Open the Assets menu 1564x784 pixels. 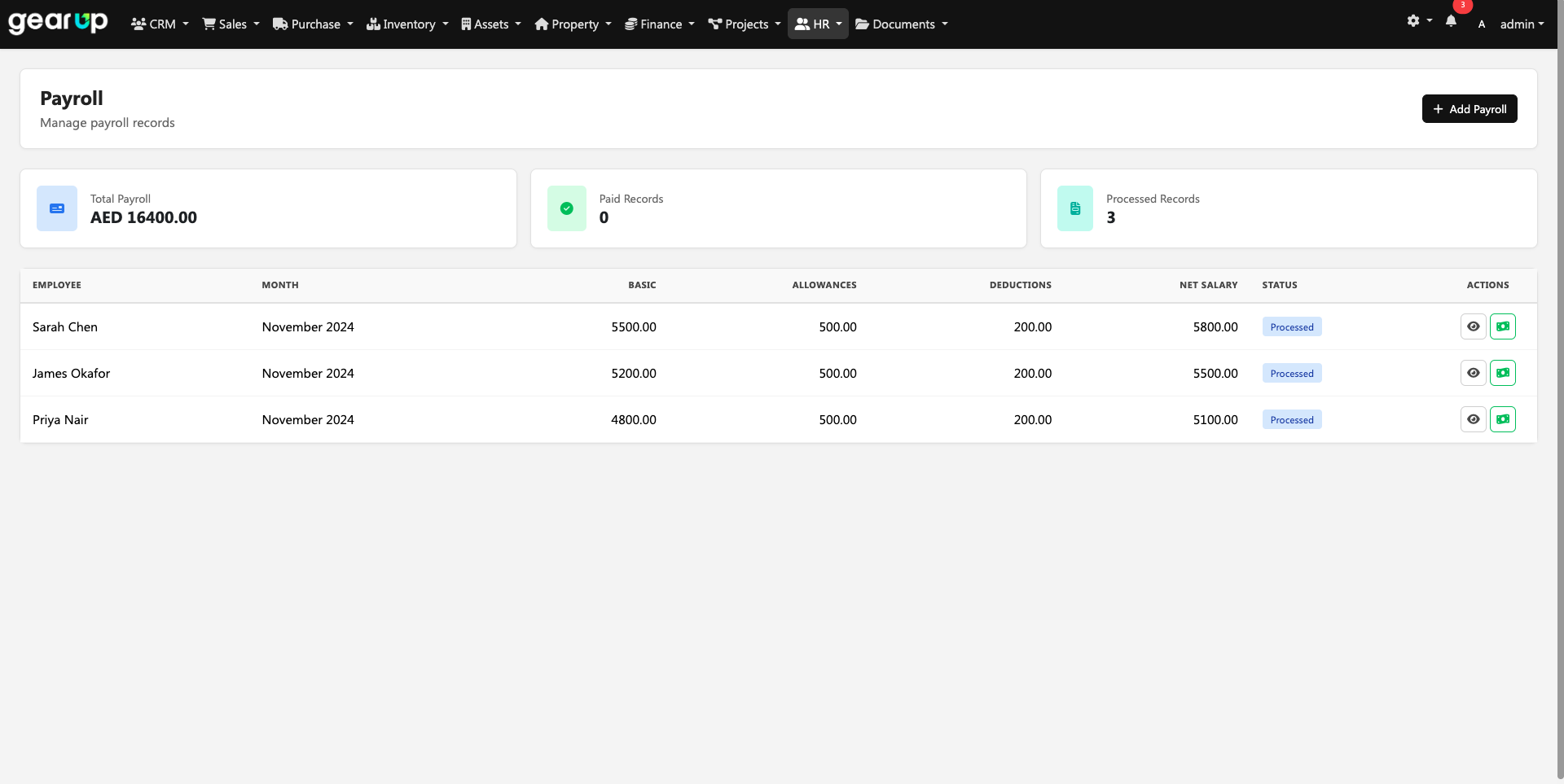click(x=491, y=24)
